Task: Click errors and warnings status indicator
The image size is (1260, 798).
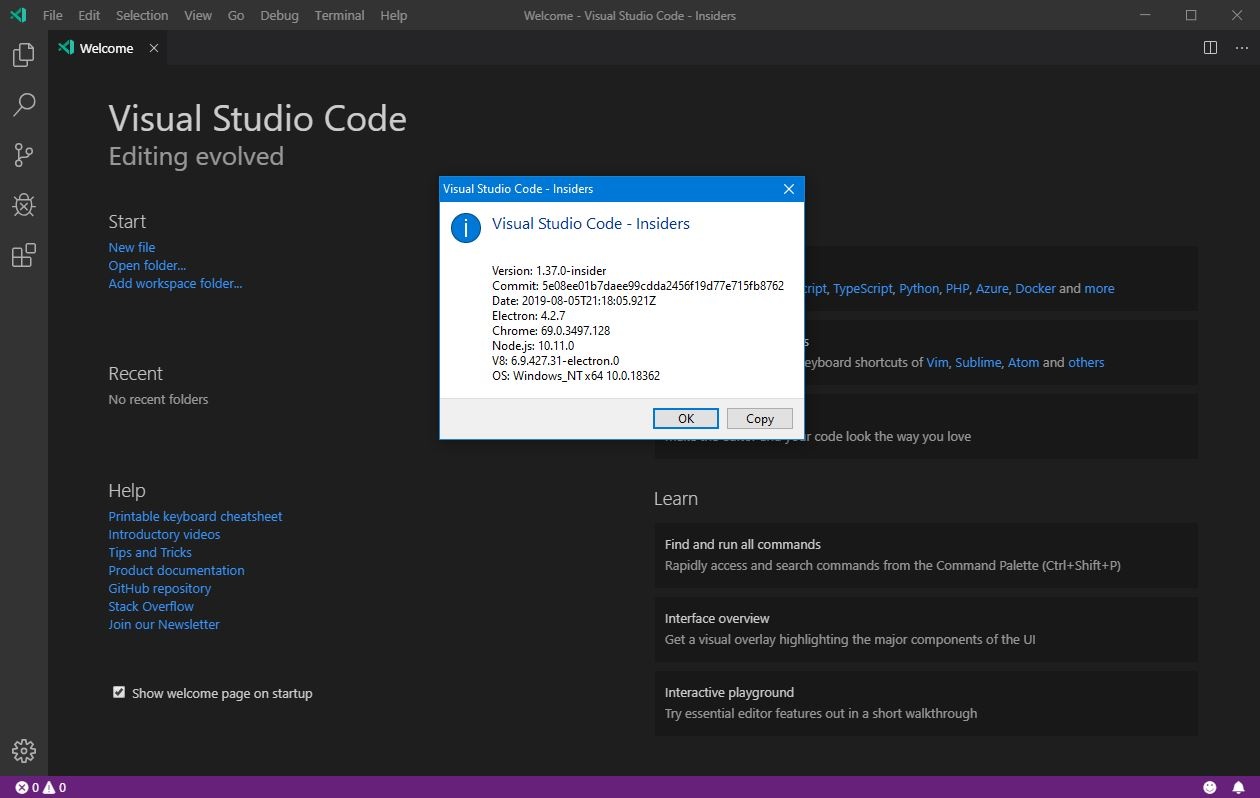Action: point(40,787)
